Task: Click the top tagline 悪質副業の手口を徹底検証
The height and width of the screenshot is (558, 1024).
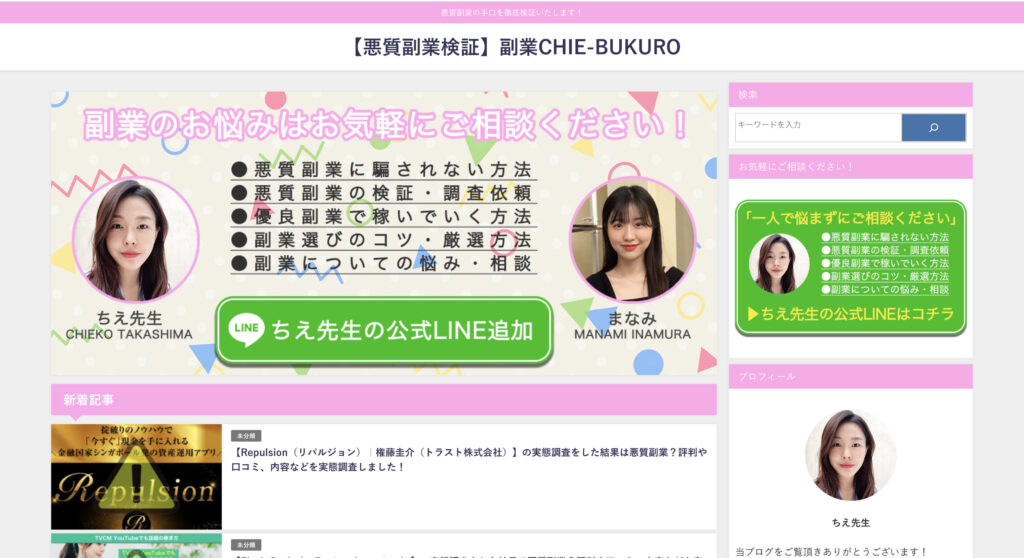Action: click(511, 12)
